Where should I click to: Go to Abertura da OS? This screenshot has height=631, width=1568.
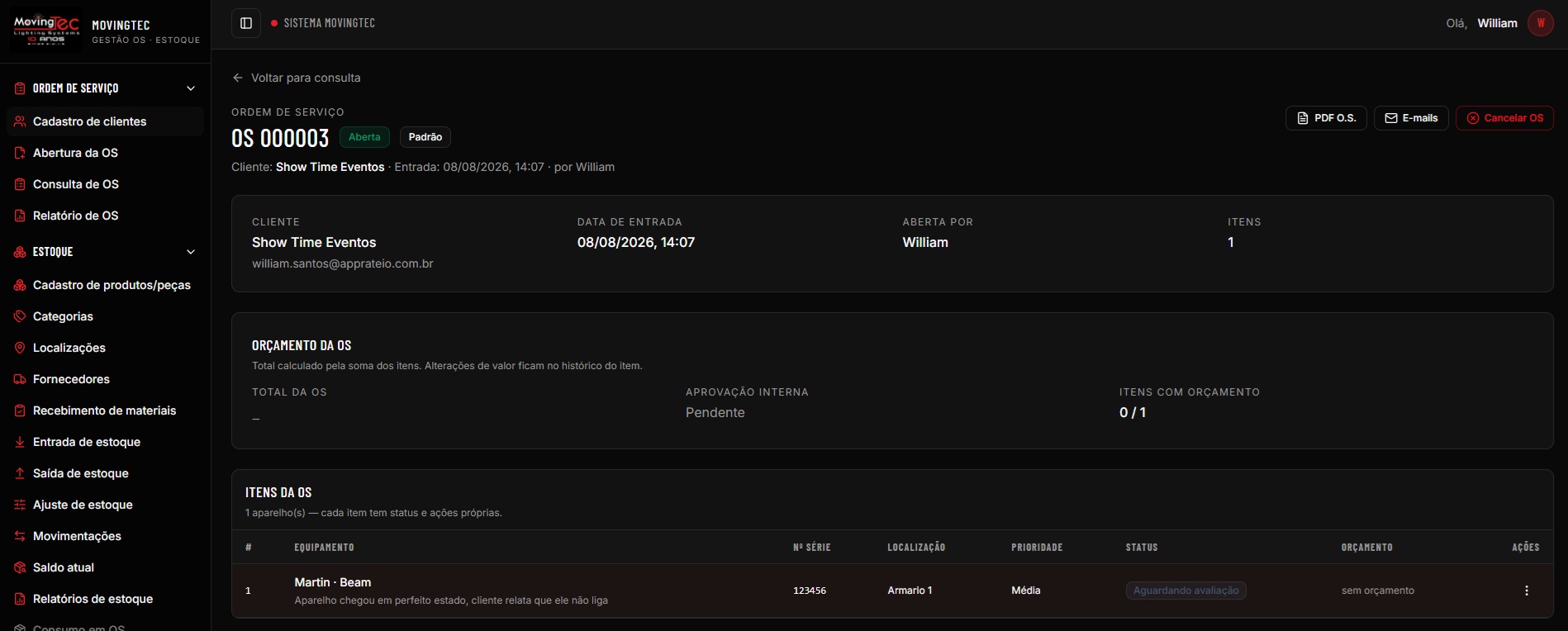pyautogui.click(x=105, y=153)
